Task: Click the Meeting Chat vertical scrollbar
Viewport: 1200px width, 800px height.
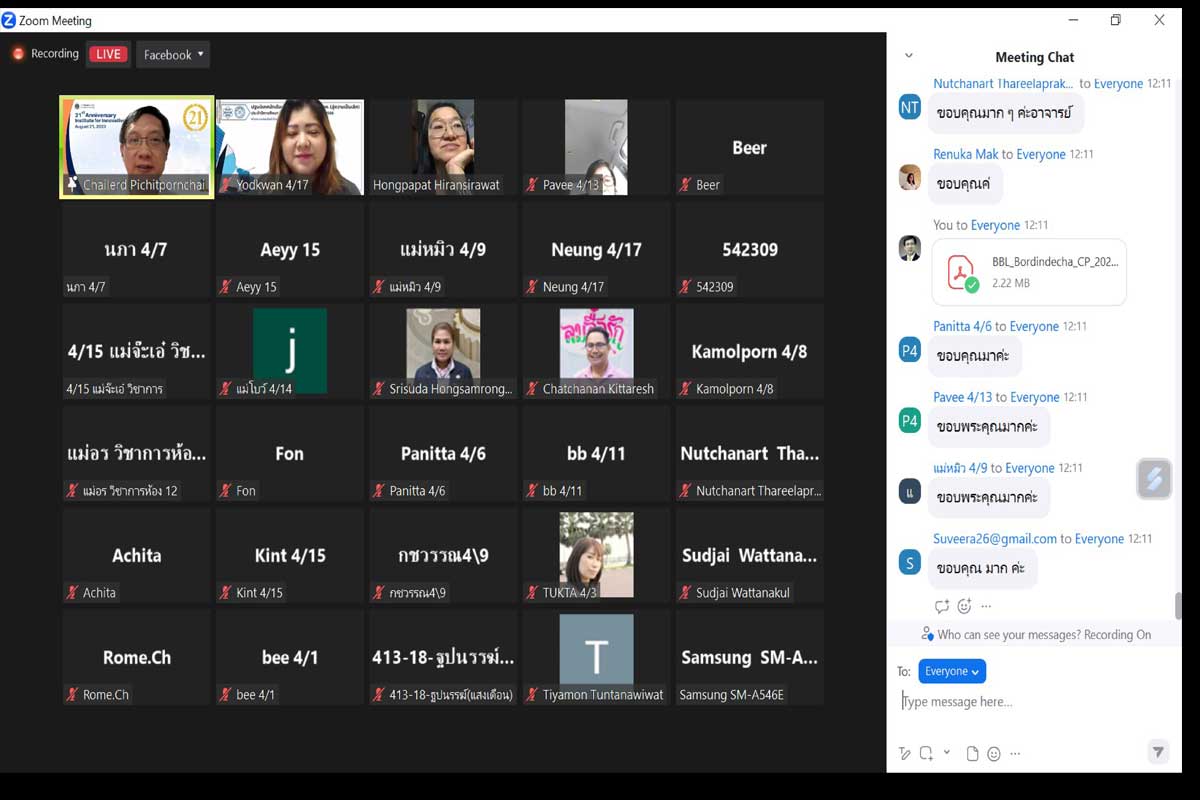Action: click(x=1179, y=605)
